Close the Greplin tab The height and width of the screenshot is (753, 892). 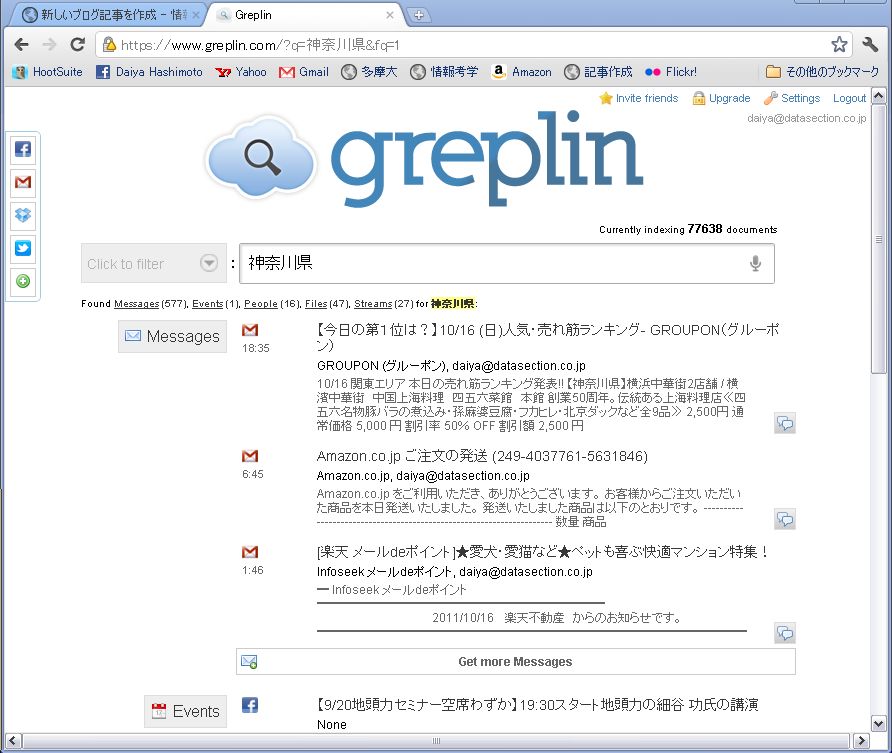(x=390, y=15)
